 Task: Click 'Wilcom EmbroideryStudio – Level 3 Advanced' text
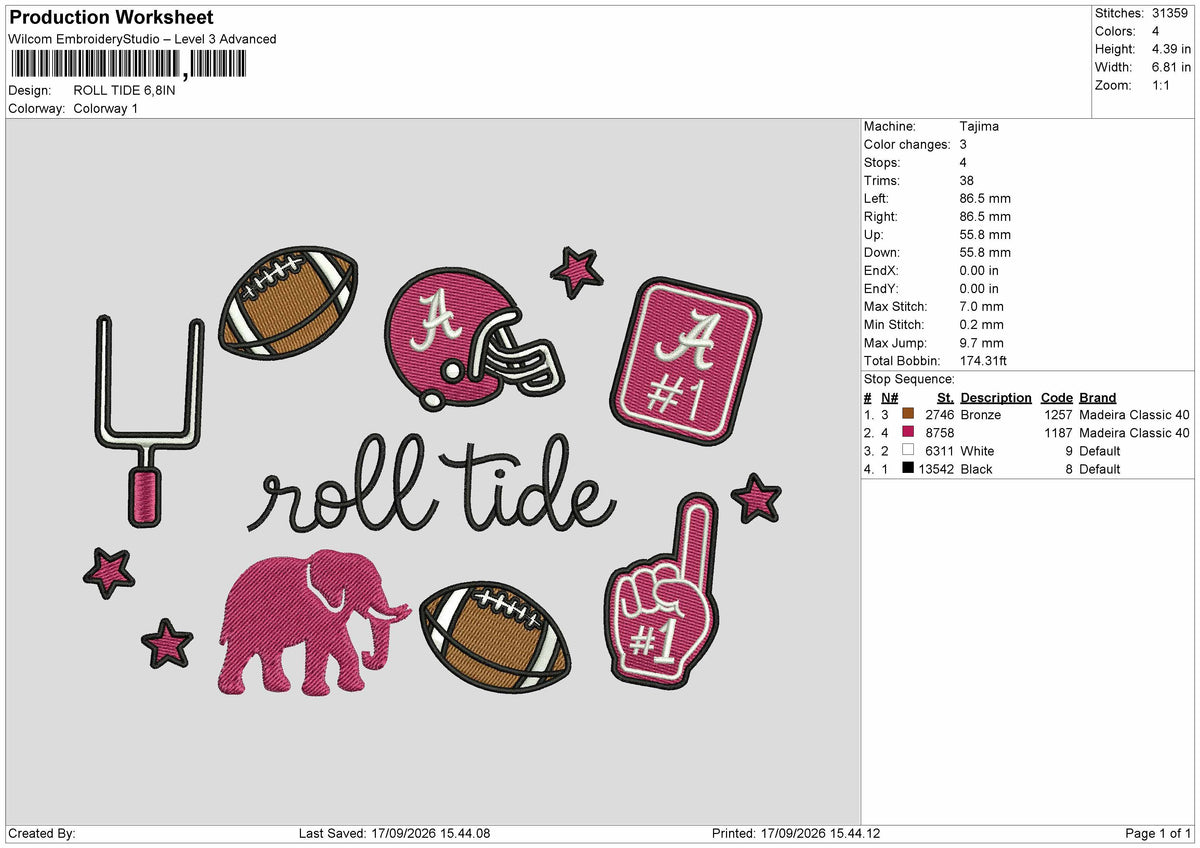tap(142, 39)
